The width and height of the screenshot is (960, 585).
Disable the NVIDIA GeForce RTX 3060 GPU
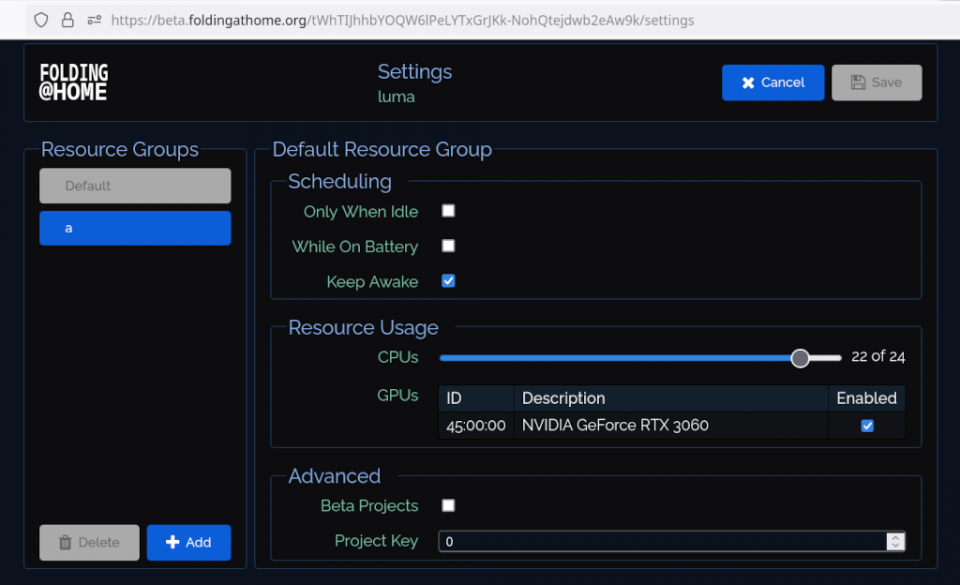[x=866, y=424]
